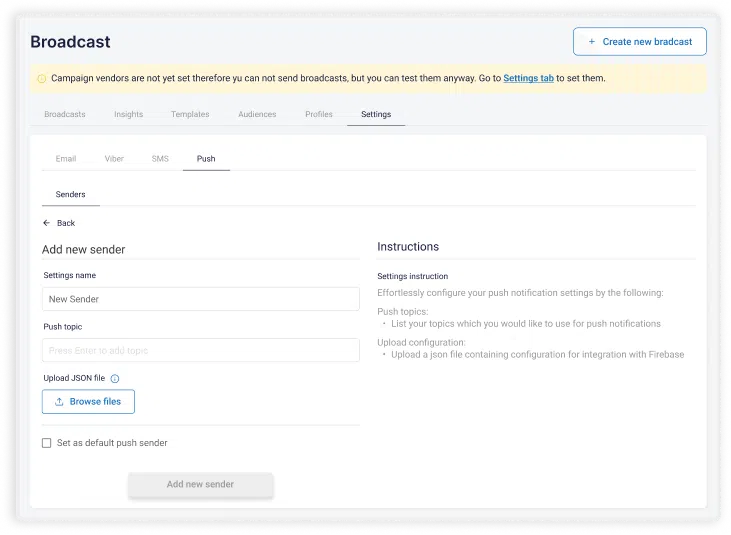Open the Templates tab
The width and height of the screenshot is (731, 535).
(x=190, y=115)
